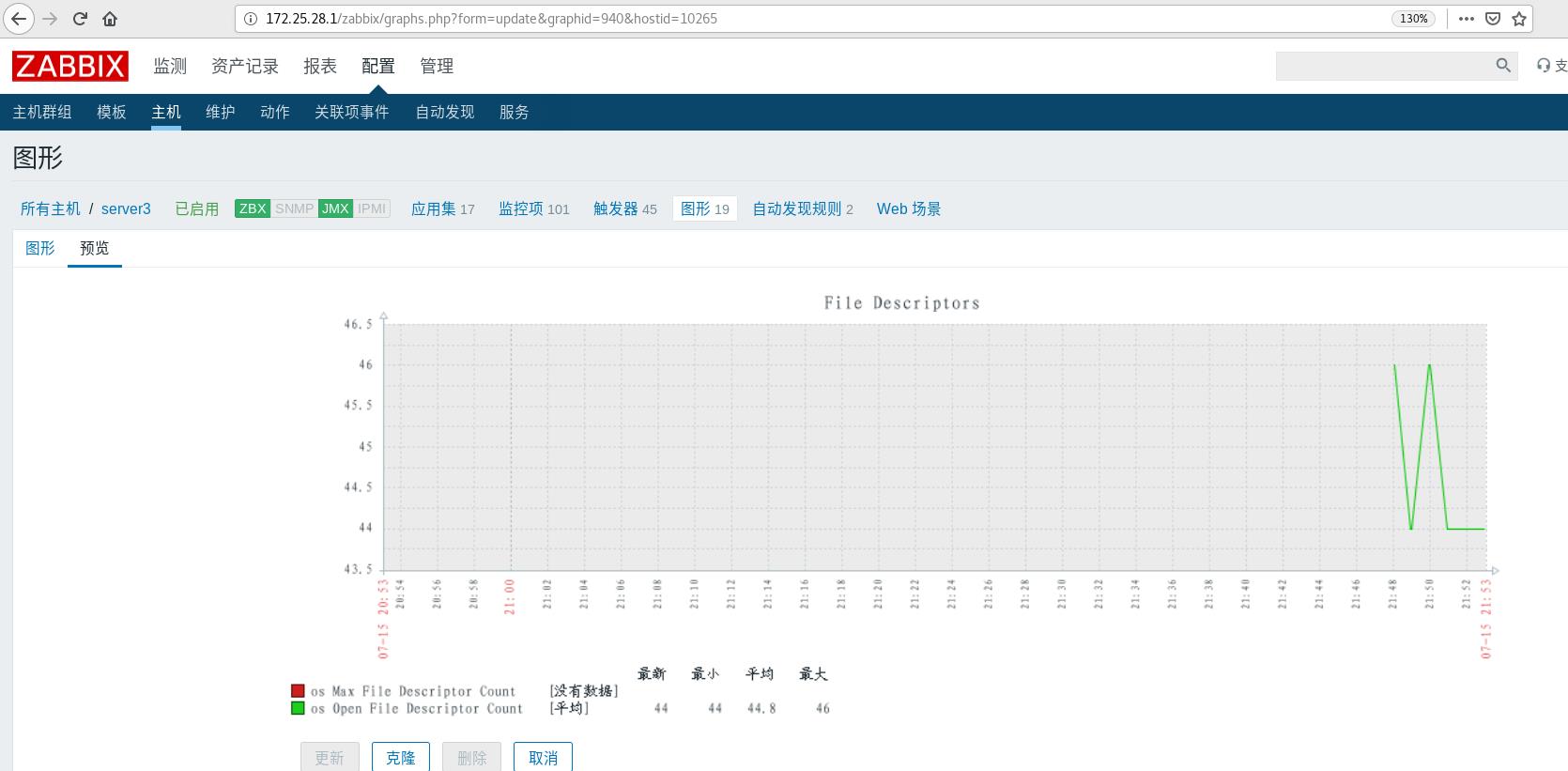Click the ZABBIX logo
This screenshot has height=771, width=1568.
[69, 66]
